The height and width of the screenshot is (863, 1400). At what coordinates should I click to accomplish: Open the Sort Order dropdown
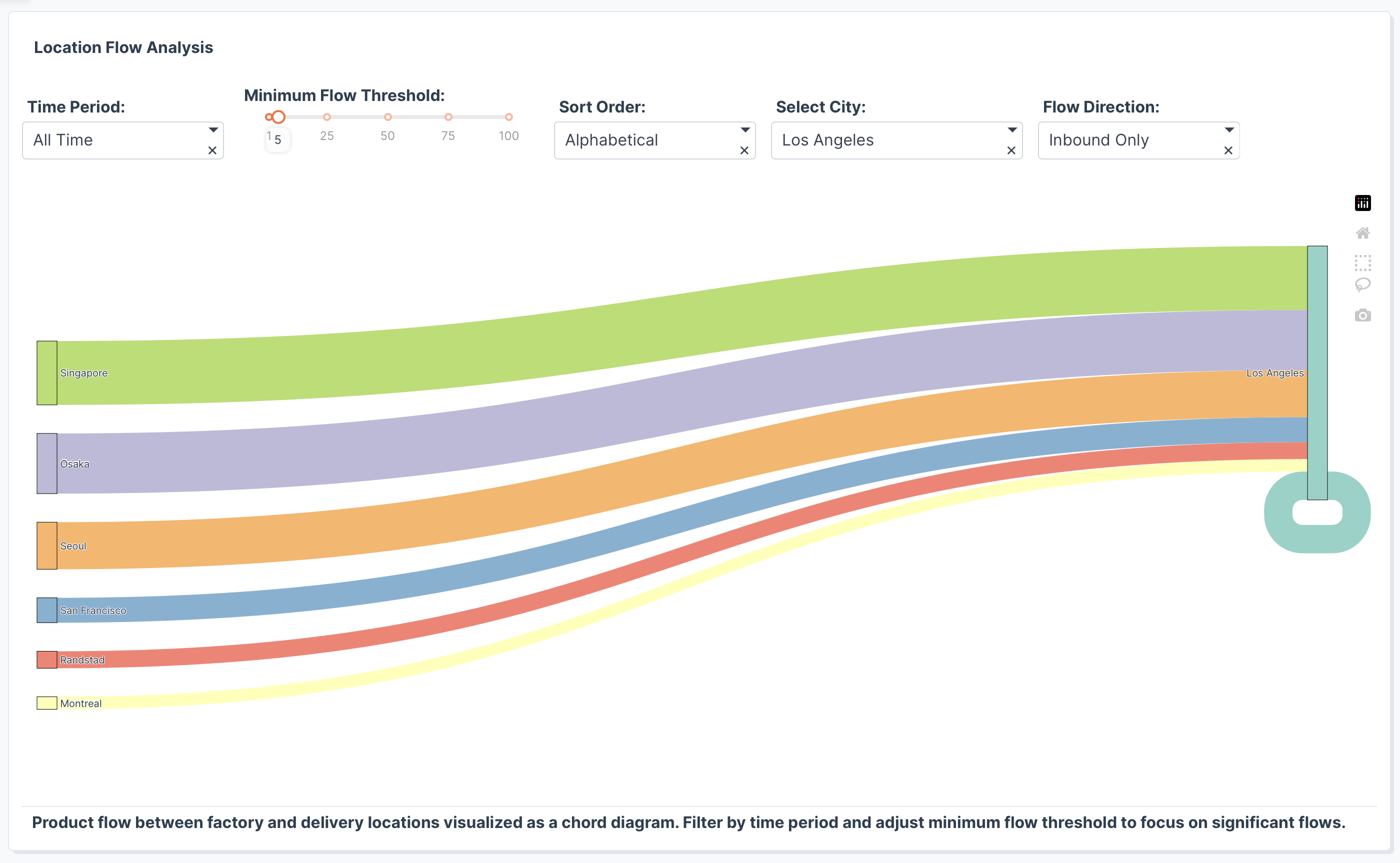(x=745, y=130)
